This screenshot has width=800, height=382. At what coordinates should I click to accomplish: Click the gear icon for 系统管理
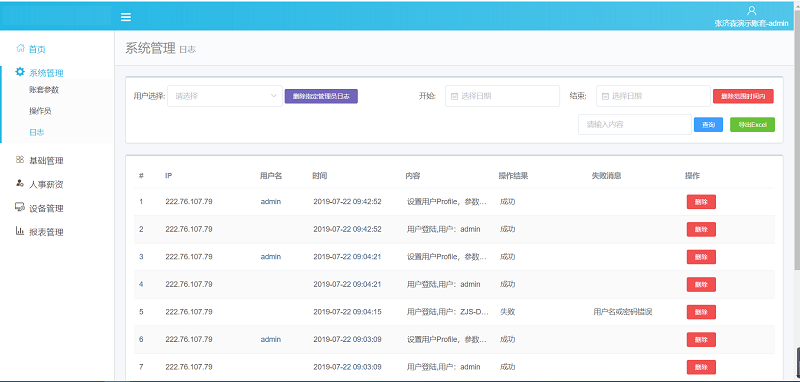20,72
